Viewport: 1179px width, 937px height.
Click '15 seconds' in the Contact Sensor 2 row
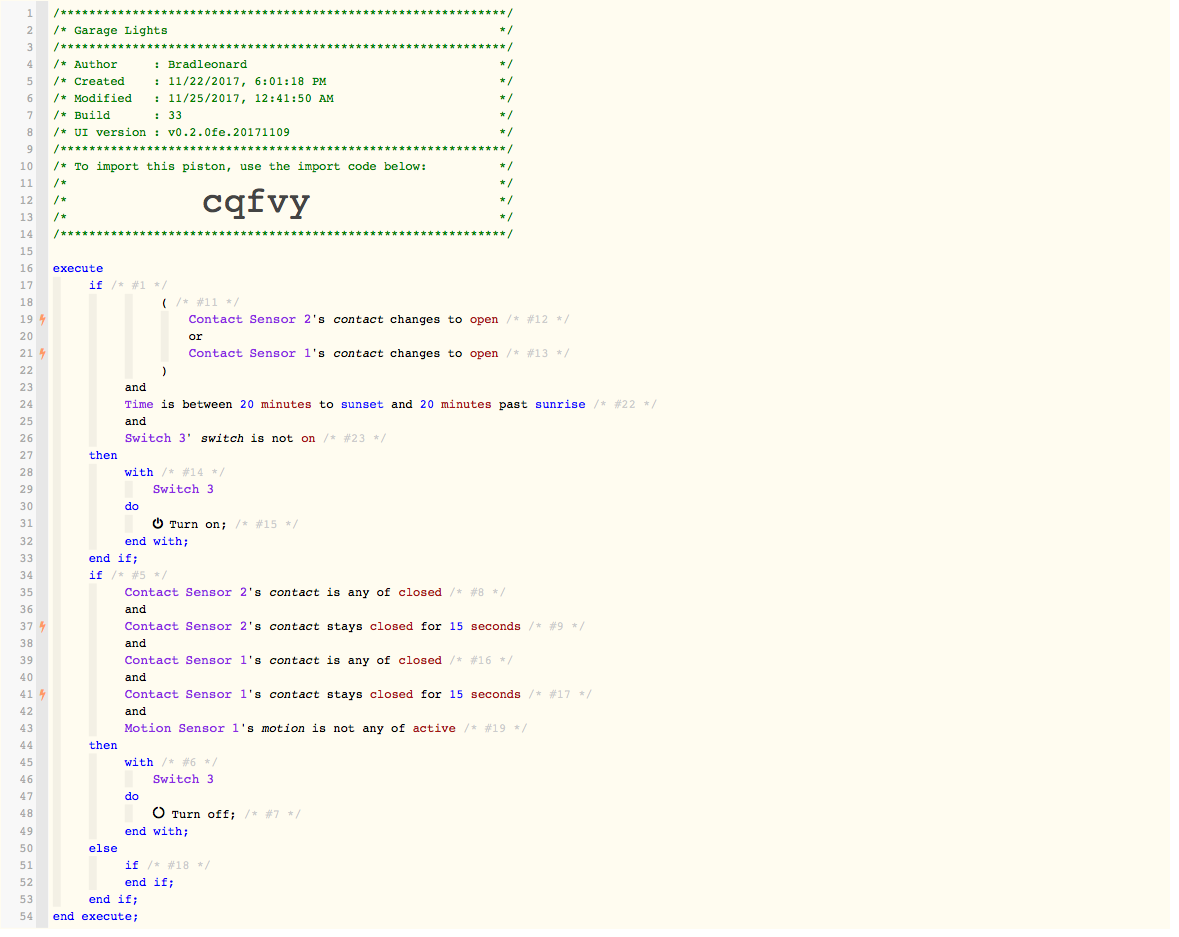[485, 626]
